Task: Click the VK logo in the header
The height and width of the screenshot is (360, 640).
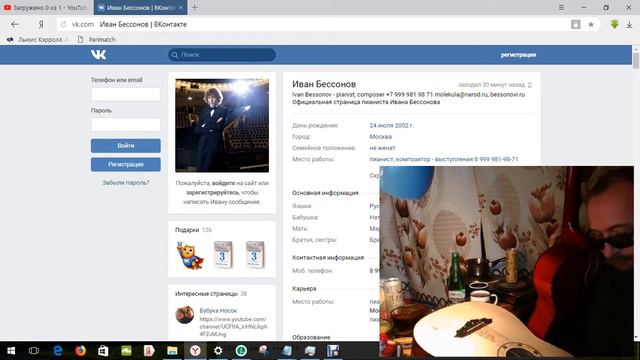Action: pyautogui.click(x=98, y=55)
